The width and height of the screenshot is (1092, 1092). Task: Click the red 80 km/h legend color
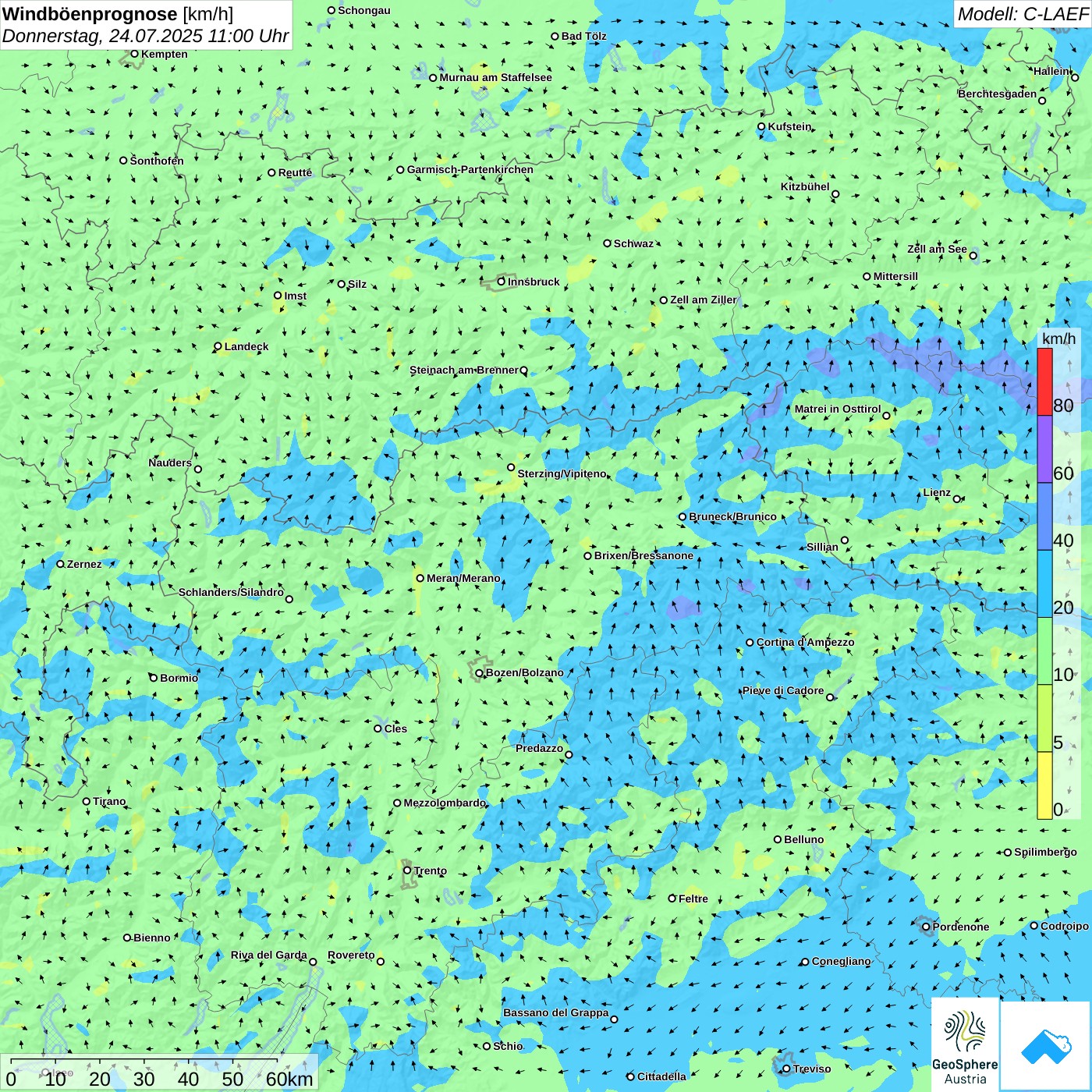tap(1044, 381)
